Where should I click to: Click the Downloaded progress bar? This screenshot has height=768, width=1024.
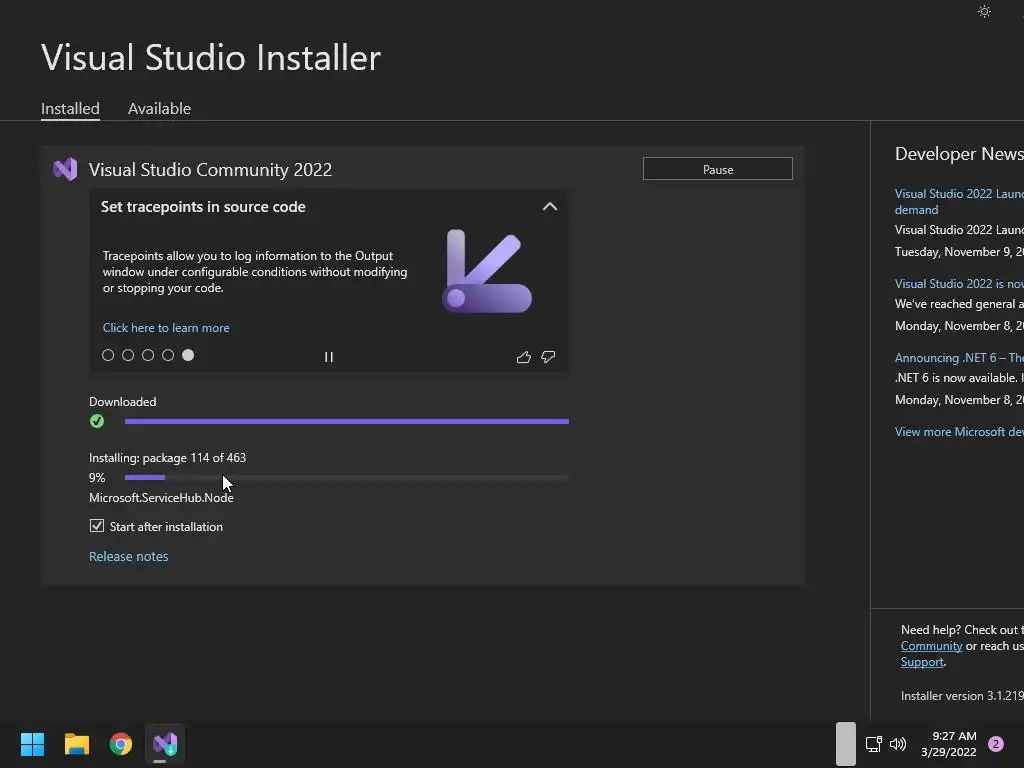click(347, 421)
